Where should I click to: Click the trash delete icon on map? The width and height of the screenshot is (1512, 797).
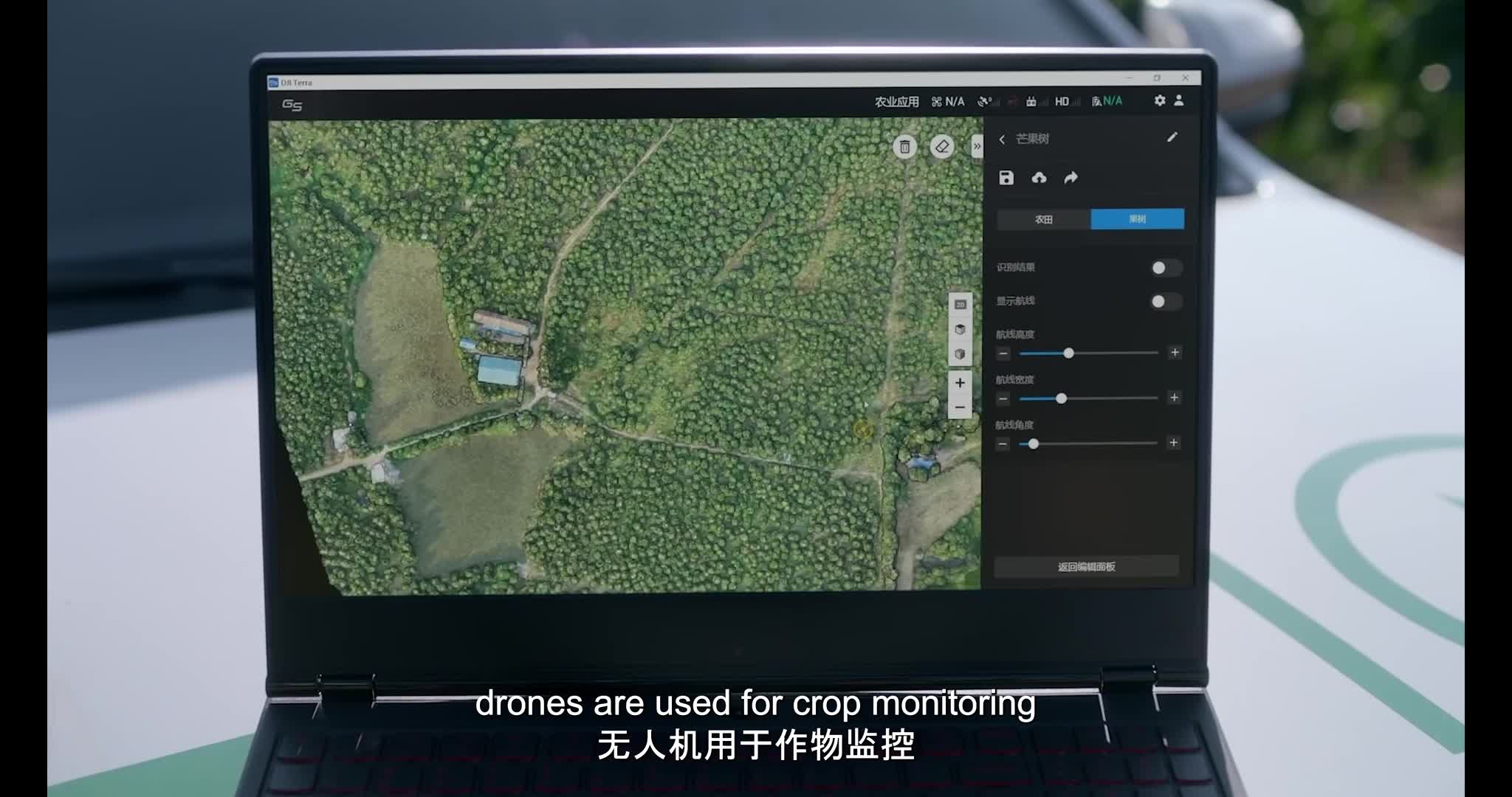pos(904,147)
